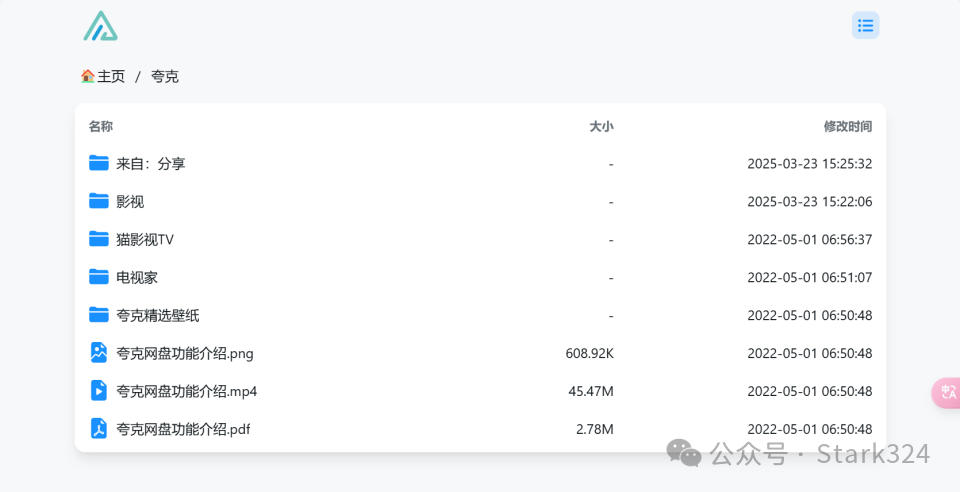The height and width of the screenshot is (492, 960).
Task: Open the 影视 folder
Action: (130, 201)
